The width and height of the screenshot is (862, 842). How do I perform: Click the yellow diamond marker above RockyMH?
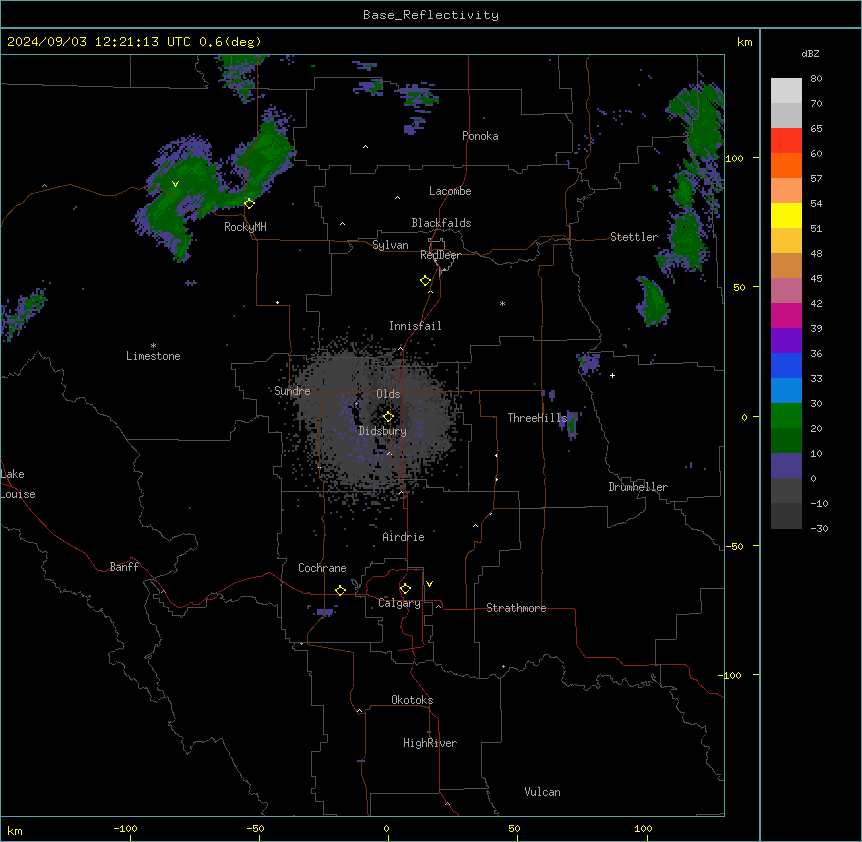tap(249, 203)
